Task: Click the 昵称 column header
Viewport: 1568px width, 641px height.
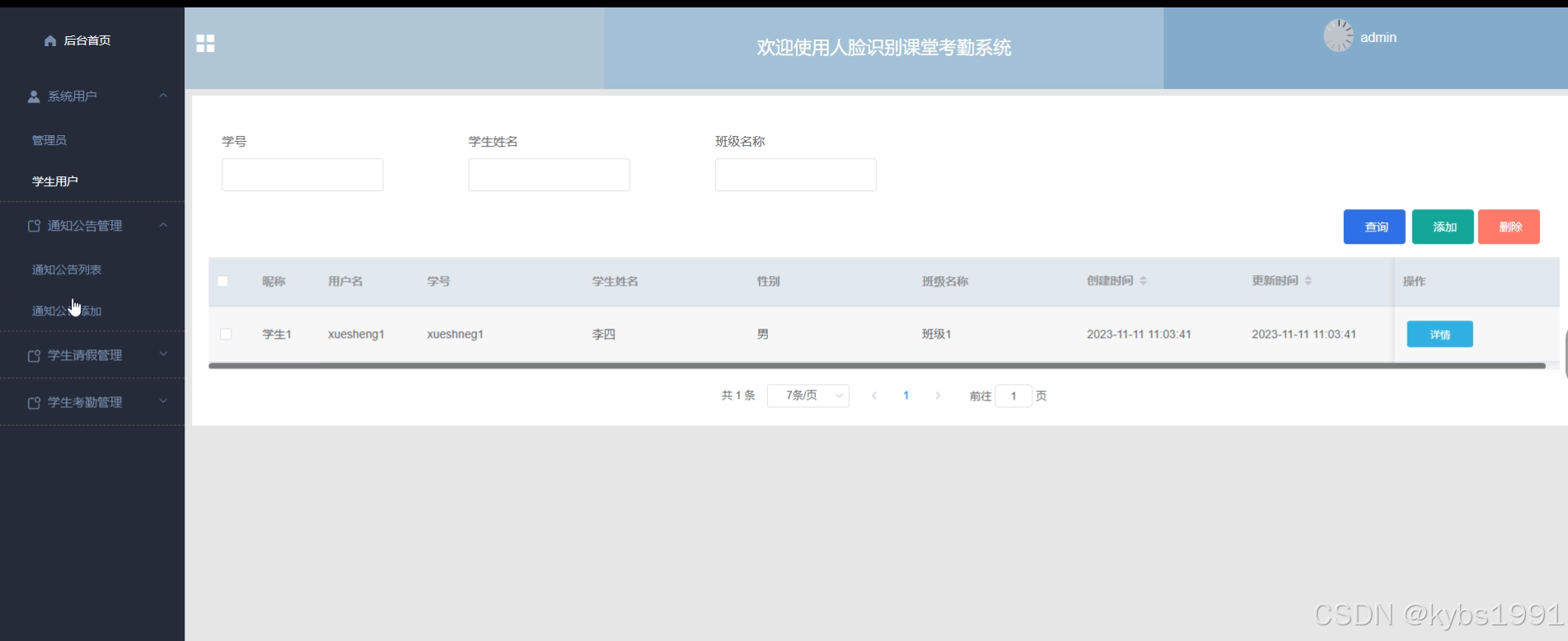Action: [274, 281]
